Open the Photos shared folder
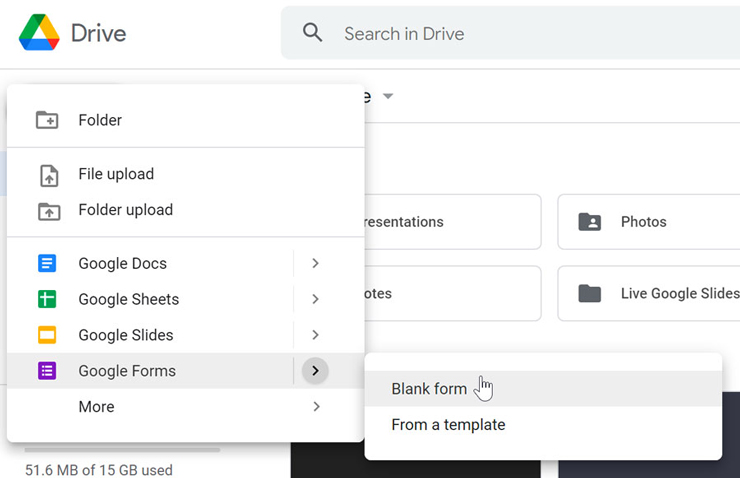This screenshot has width=740, height=478. click(x=649, y=222)
